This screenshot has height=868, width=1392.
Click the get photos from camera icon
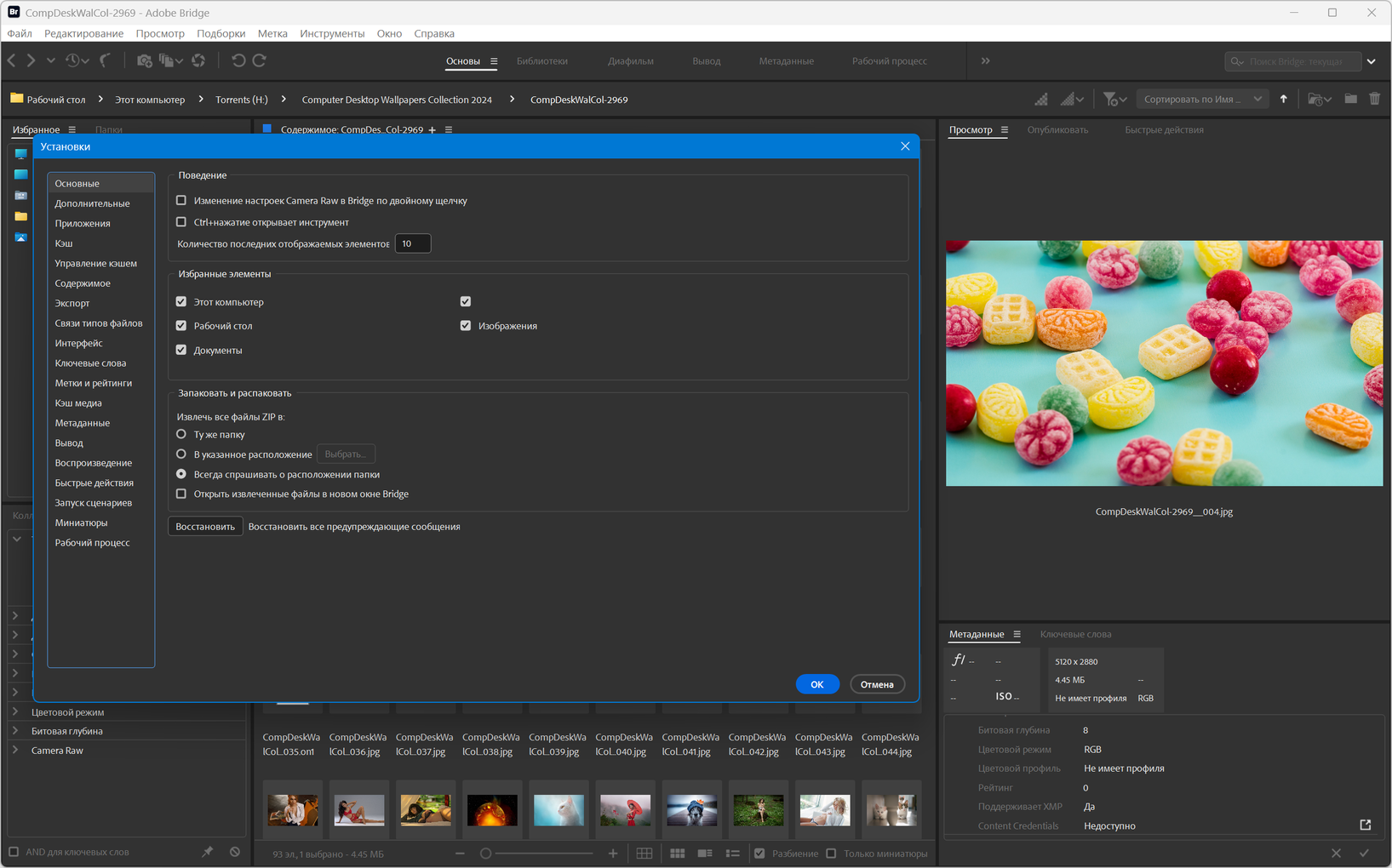[144, 60]
